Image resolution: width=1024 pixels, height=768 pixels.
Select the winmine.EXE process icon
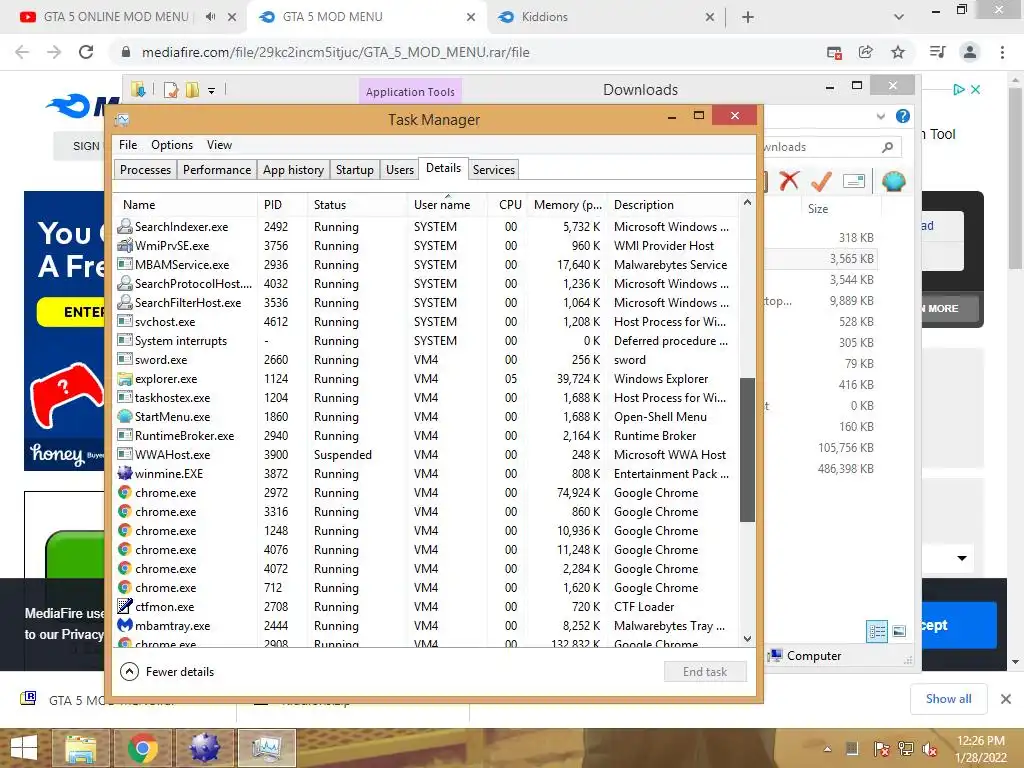point(125,473)
